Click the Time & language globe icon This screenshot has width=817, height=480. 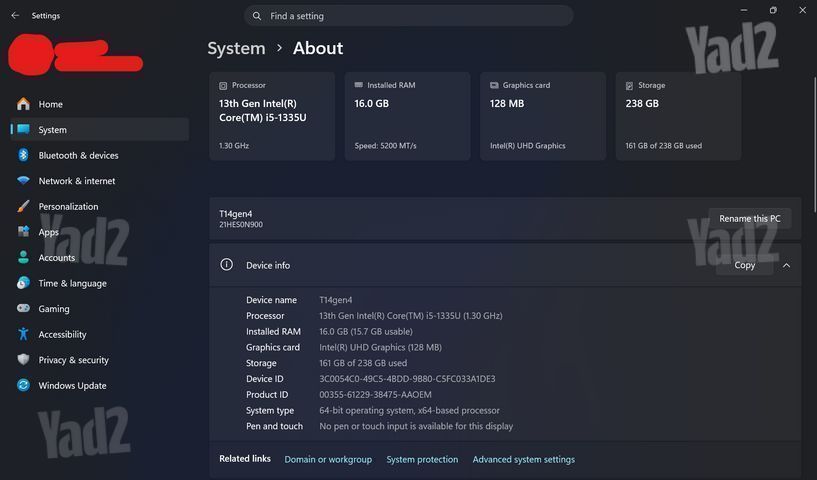23,282
